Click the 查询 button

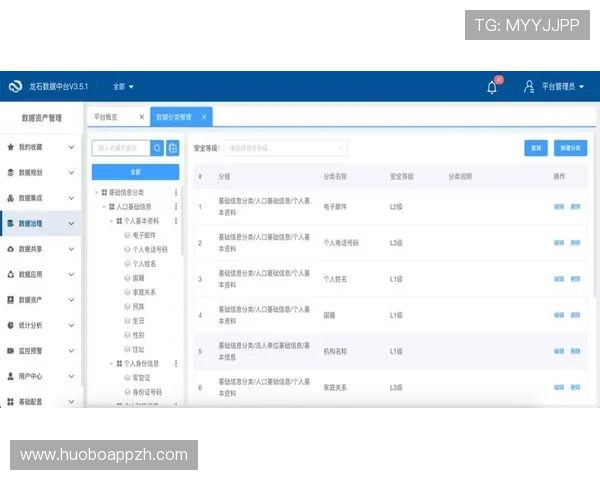coord(536,148)
